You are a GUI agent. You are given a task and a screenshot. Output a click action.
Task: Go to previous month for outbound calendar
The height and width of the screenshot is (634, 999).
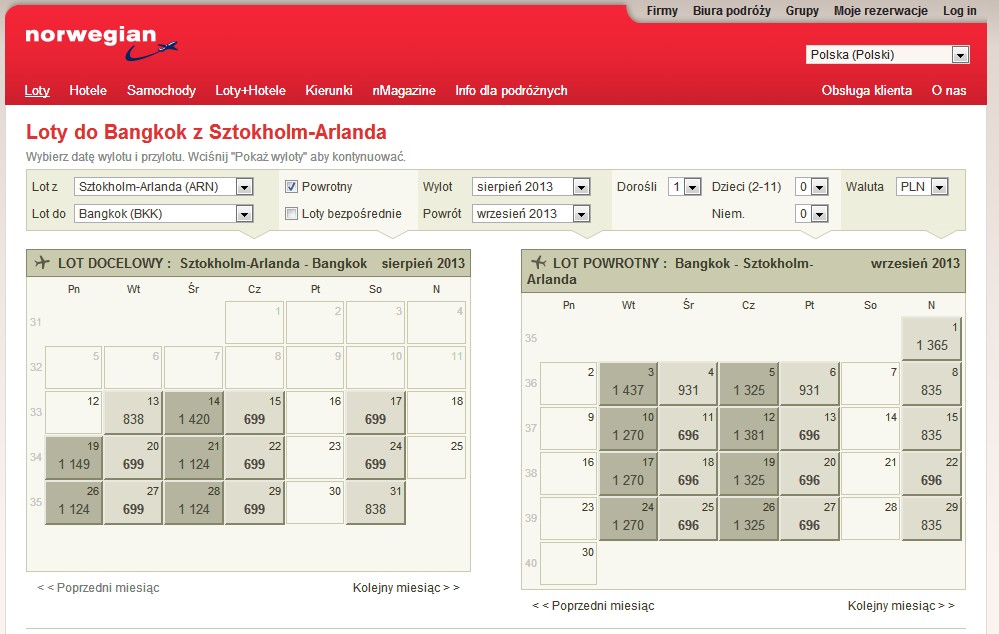tap(98, 587)
